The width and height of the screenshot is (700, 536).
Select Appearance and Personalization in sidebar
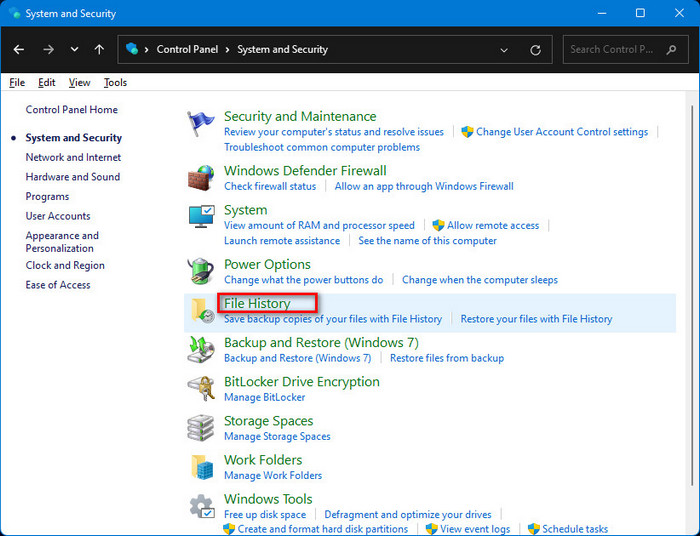pyautogui.click(x=62, y=242)
